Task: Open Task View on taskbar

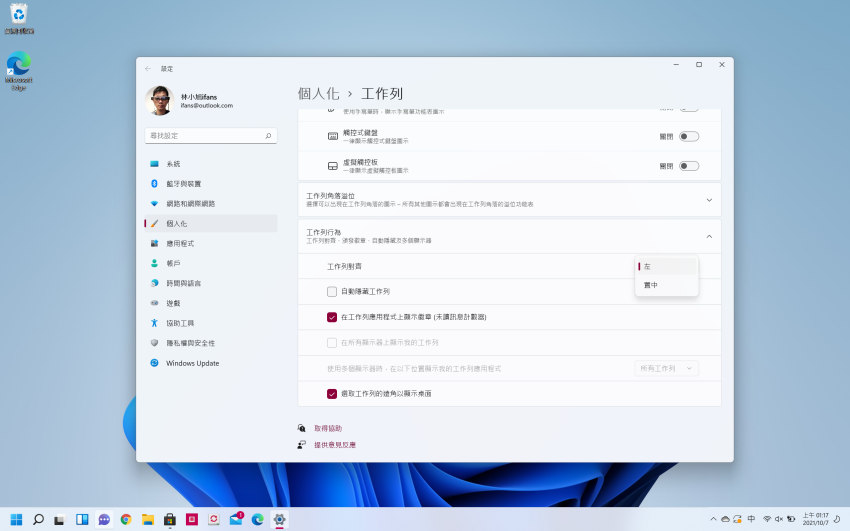Action: [60, 520]
